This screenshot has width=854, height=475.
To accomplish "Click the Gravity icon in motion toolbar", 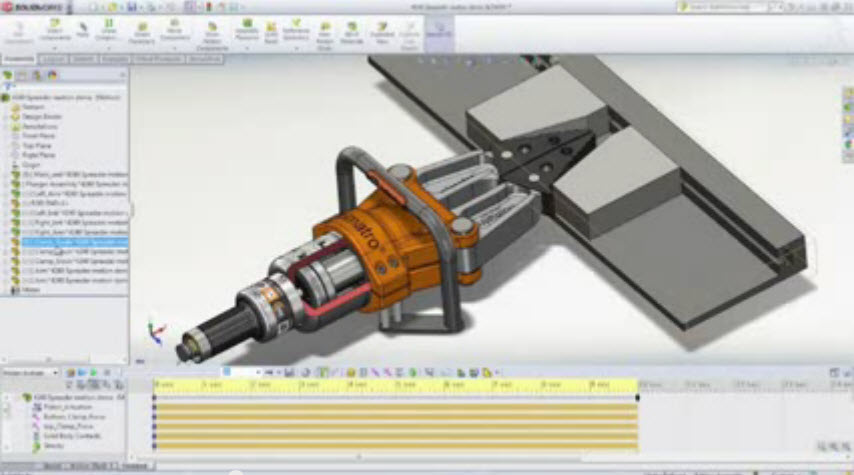I will (413, 373).
